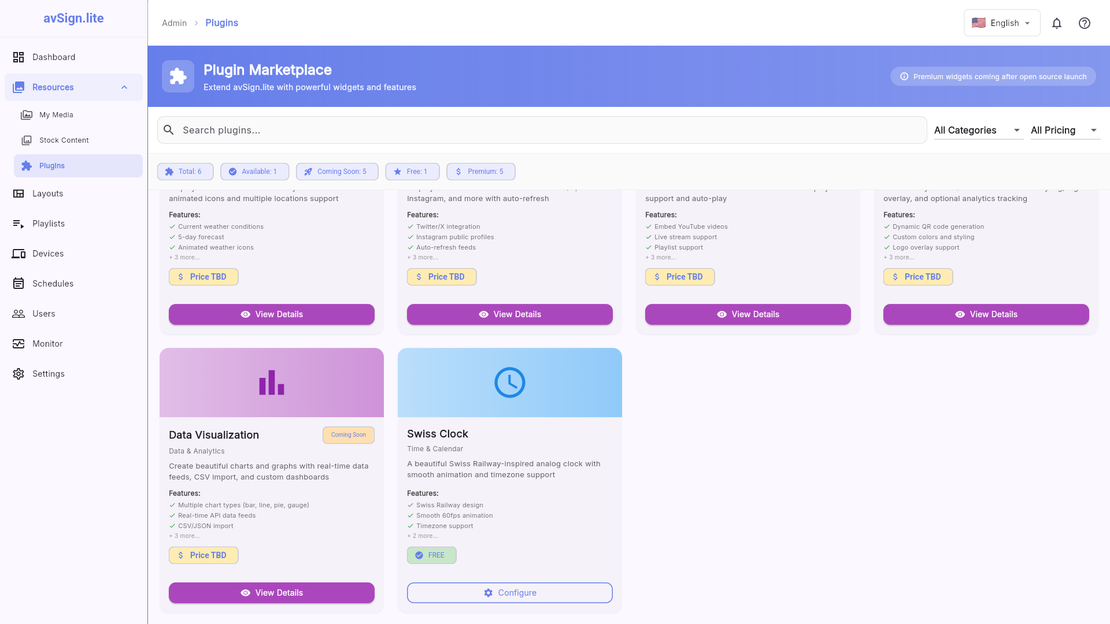Click 'Smooth 60fps animation' feature text
Image resolution: width=1110 pixels, height=624 pixels.
tap(454, 516)
